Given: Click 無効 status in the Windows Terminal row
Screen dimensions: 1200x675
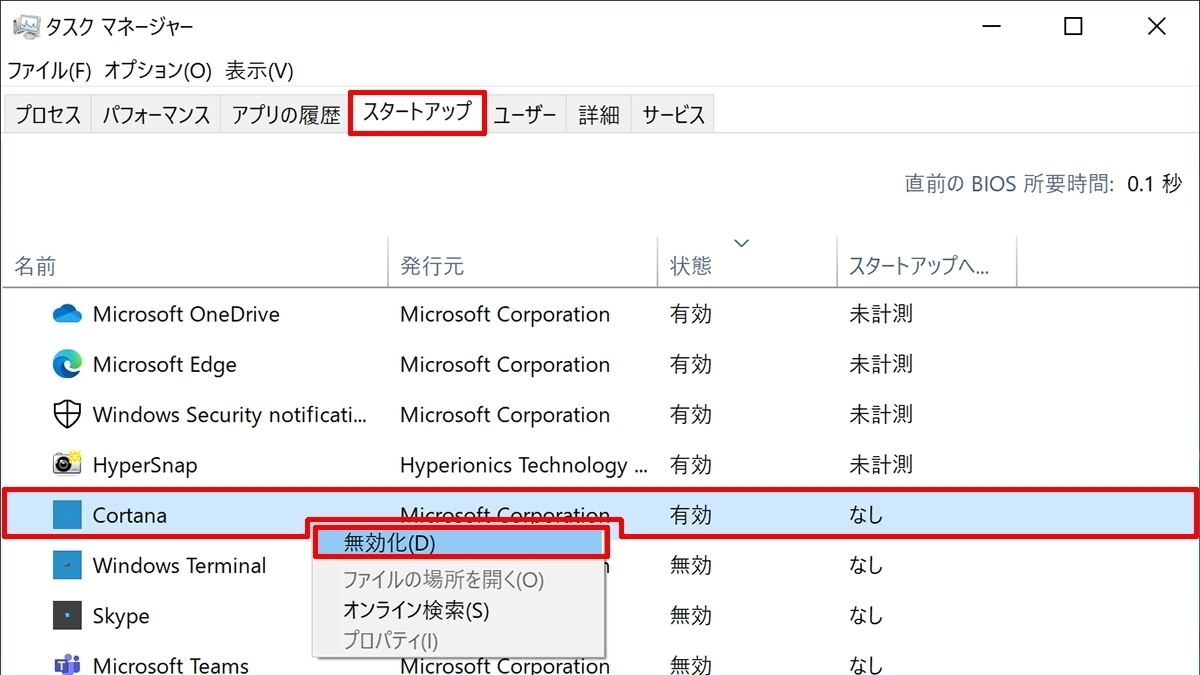Looking at the screenshot, I should [x=691, y=565].
